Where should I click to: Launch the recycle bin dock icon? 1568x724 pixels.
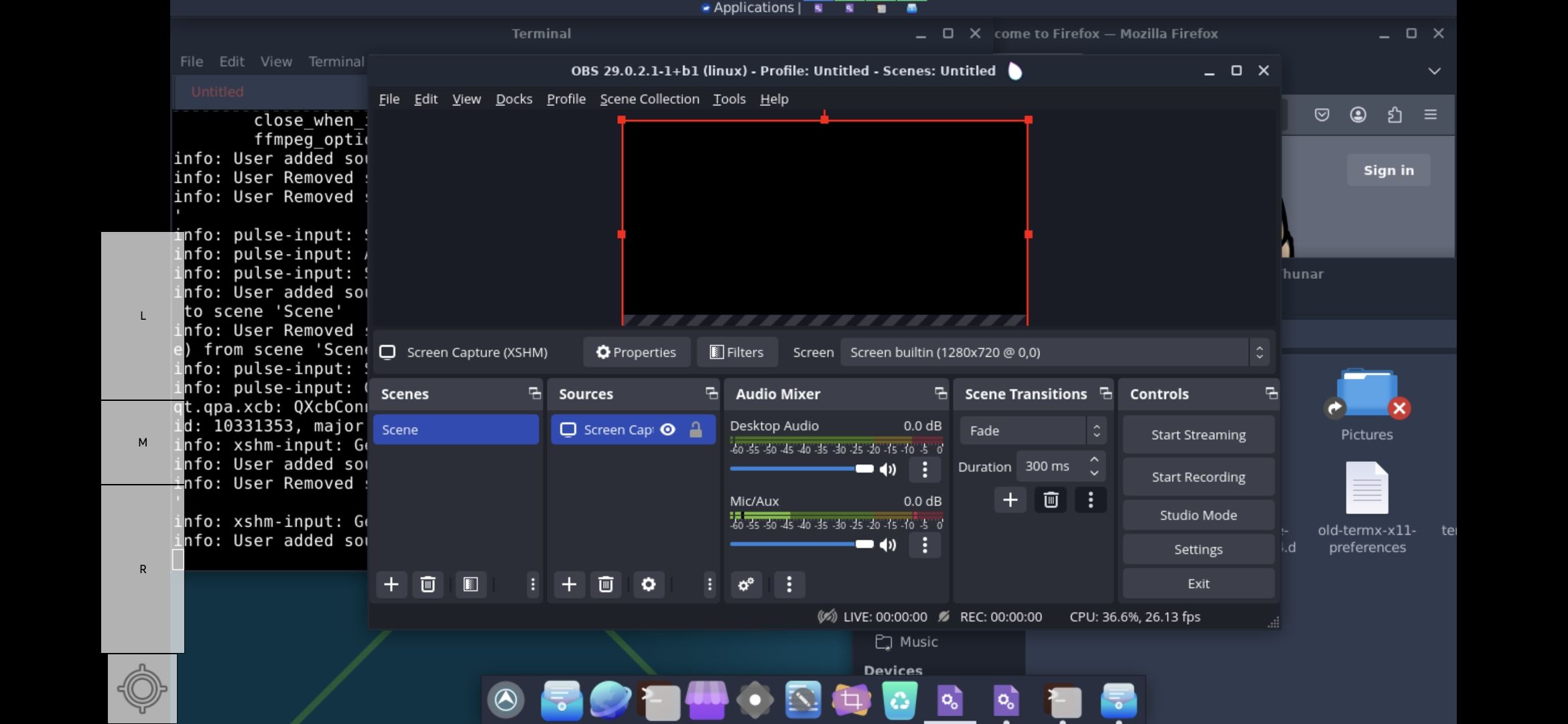900,700
